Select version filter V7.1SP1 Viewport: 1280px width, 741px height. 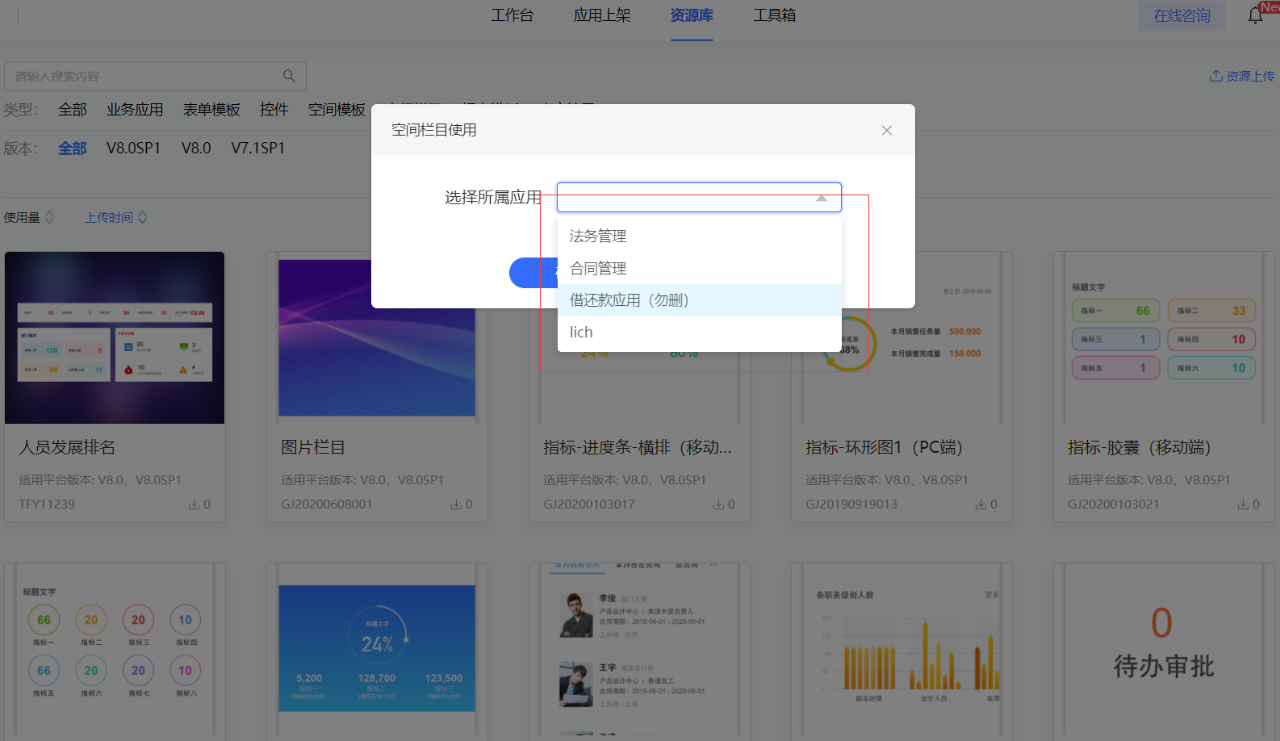pyautogui.click(x=258, y=148)
